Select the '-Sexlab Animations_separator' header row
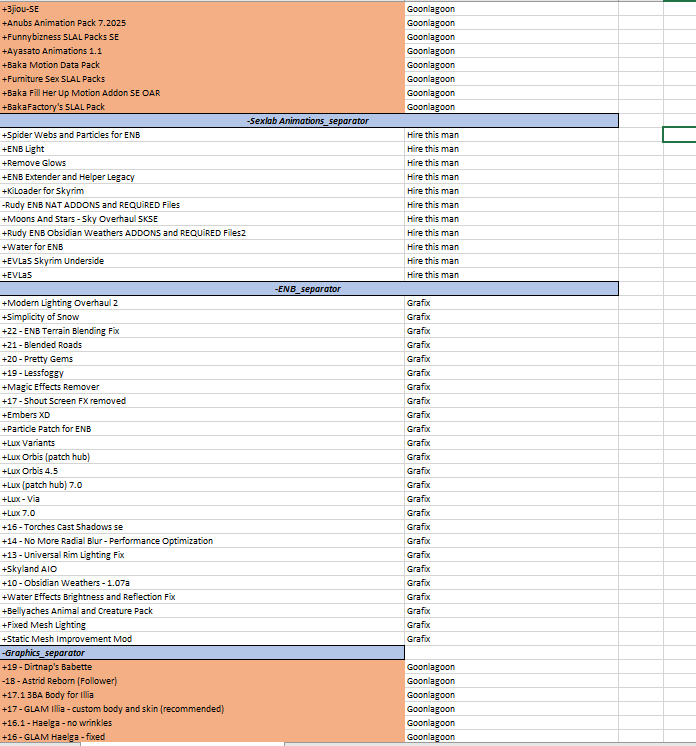 coord(309,121)
